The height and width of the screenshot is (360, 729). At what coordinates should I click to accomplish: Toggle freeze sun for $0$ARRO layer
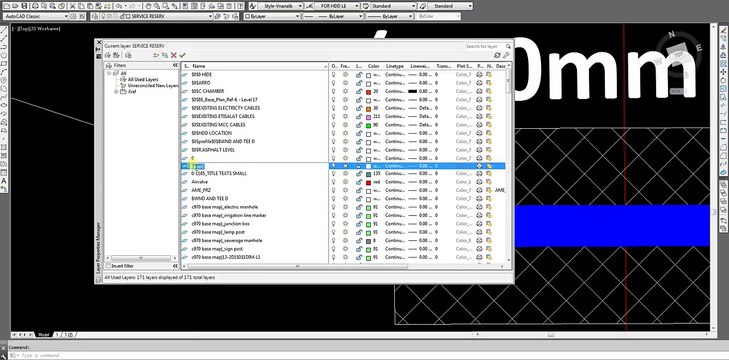345,83
